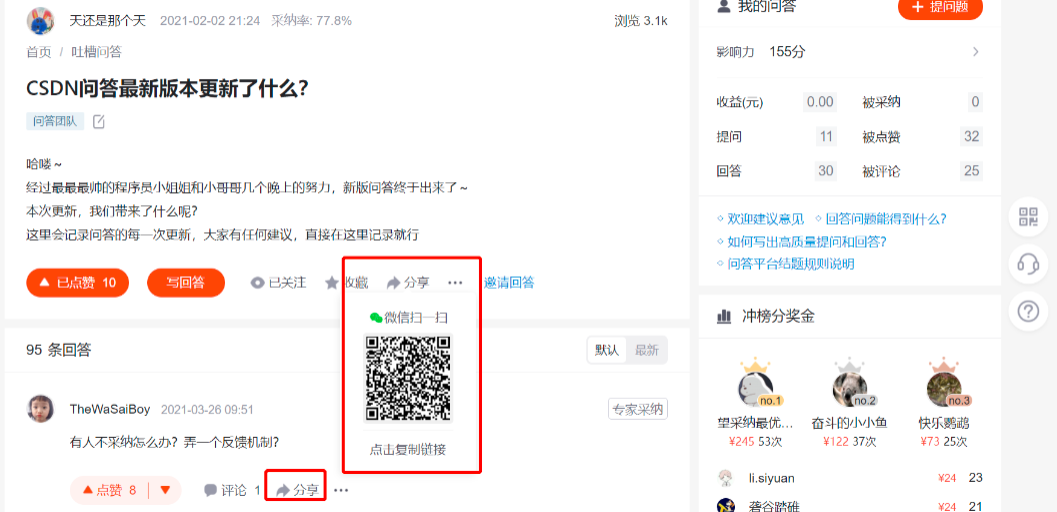Screen dimensions: 1057x512
Task: Click the 专家采纳 badge
Action: 638,409
